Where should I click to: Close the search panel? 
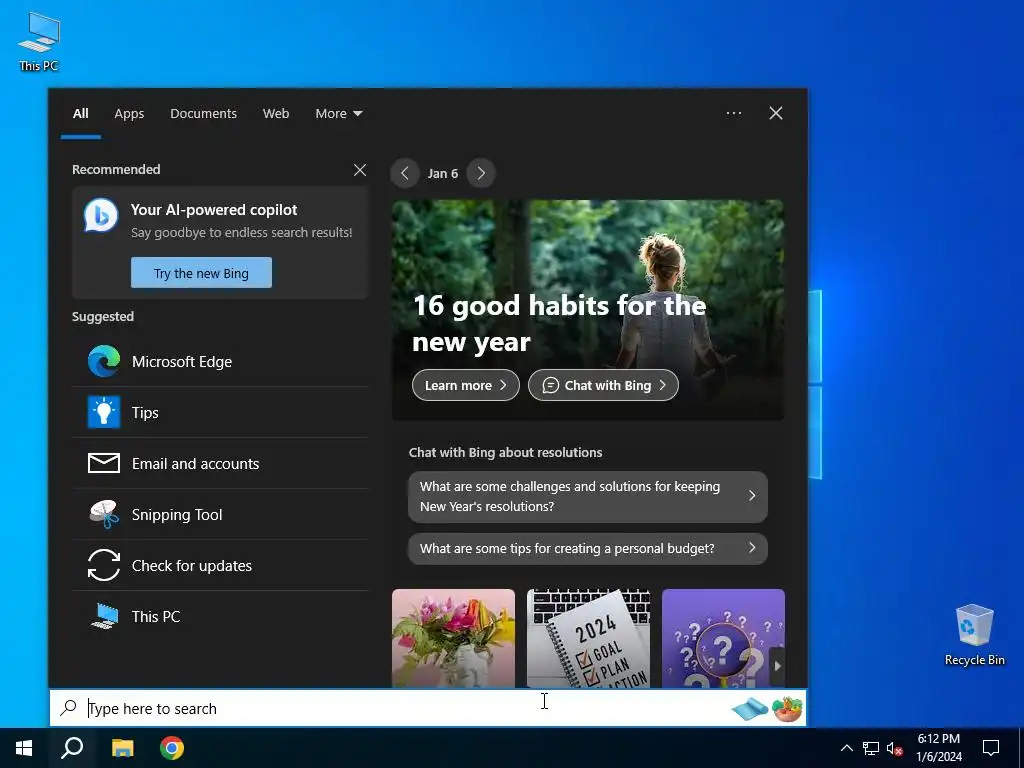pyautogui.click(x=776, y=113)
